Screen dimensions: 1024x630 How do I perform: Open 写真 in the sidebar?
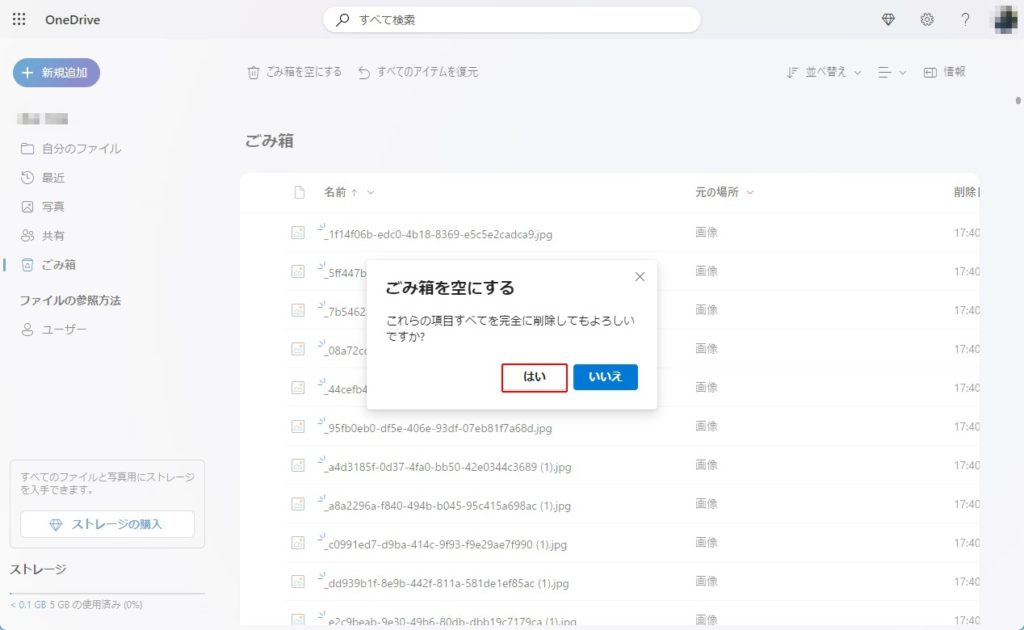point(53,207)
